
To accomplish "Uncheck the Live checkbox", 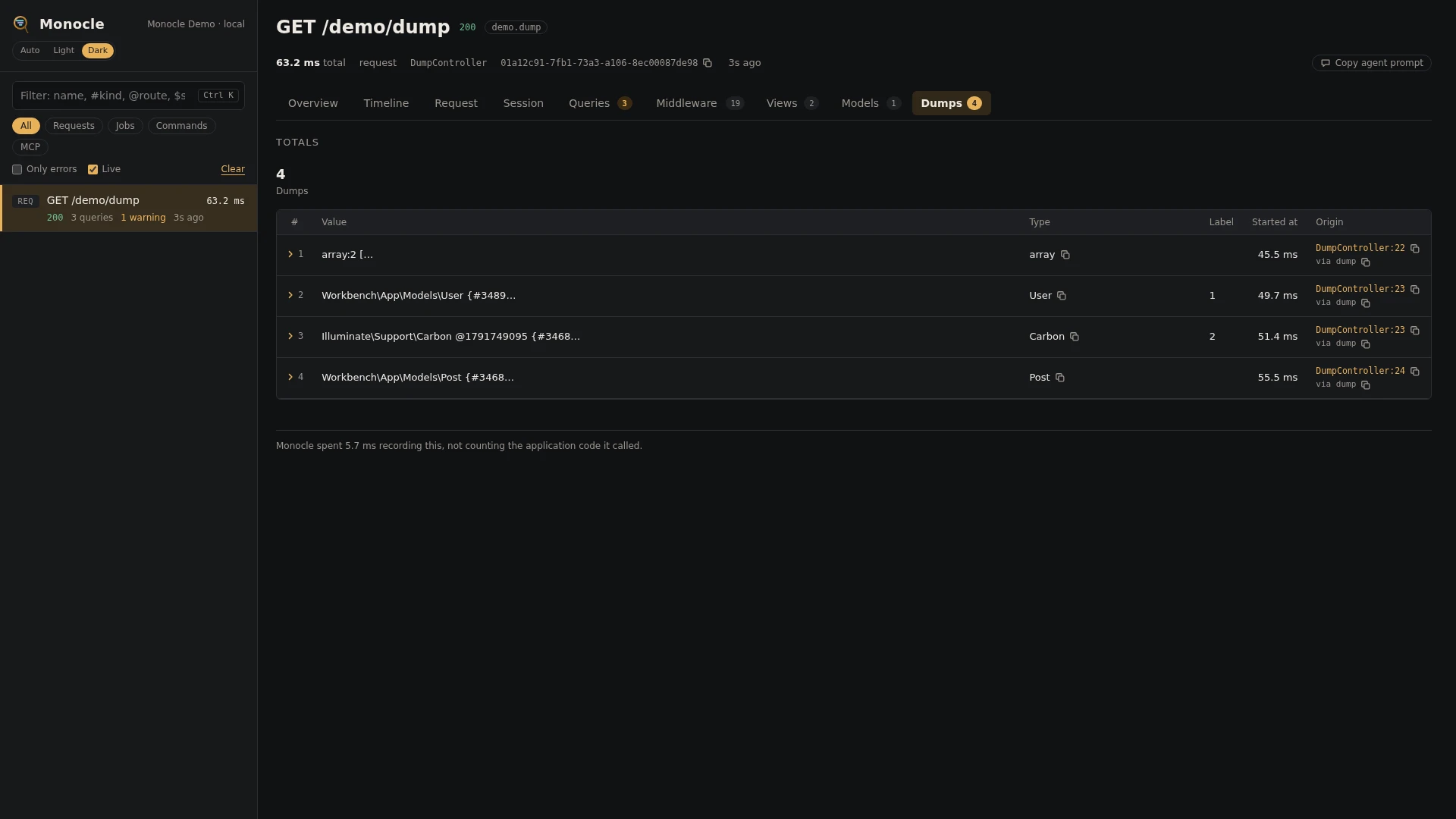I will pyautogui.click(x=93, y=170).
